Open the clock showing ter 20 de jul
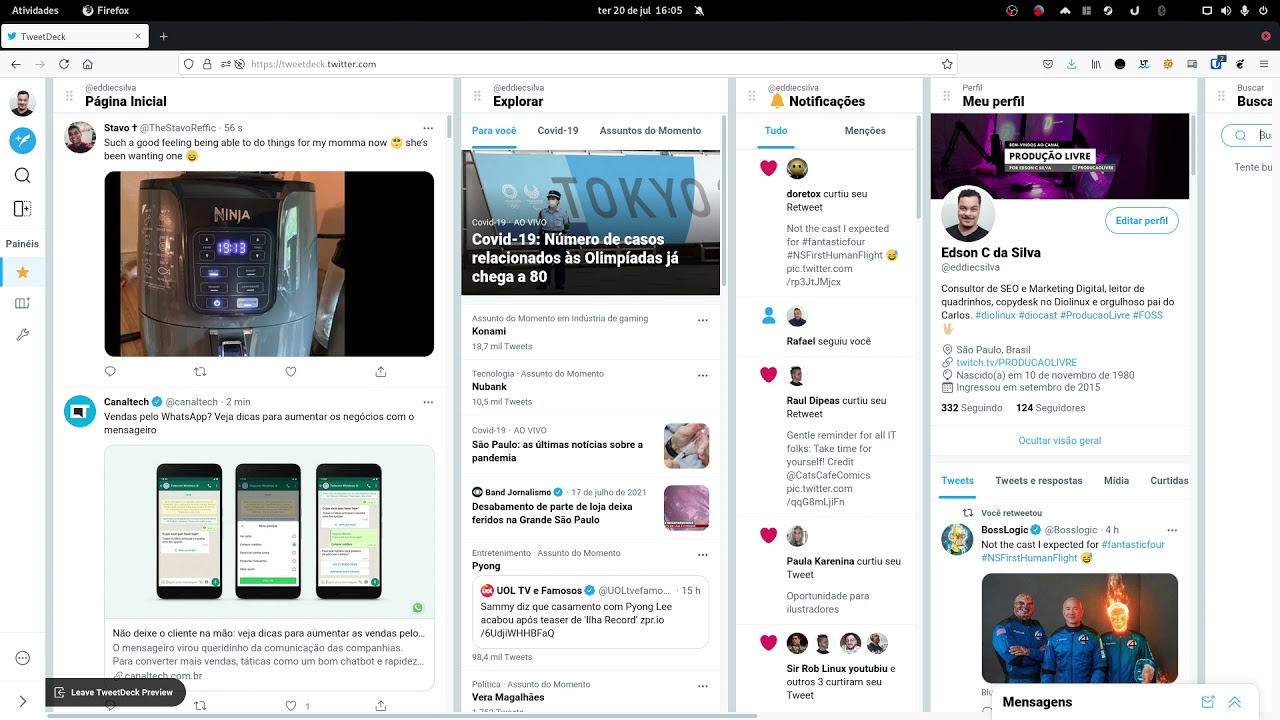This screenshot has height=720, width=1280. tap(640, 10)
